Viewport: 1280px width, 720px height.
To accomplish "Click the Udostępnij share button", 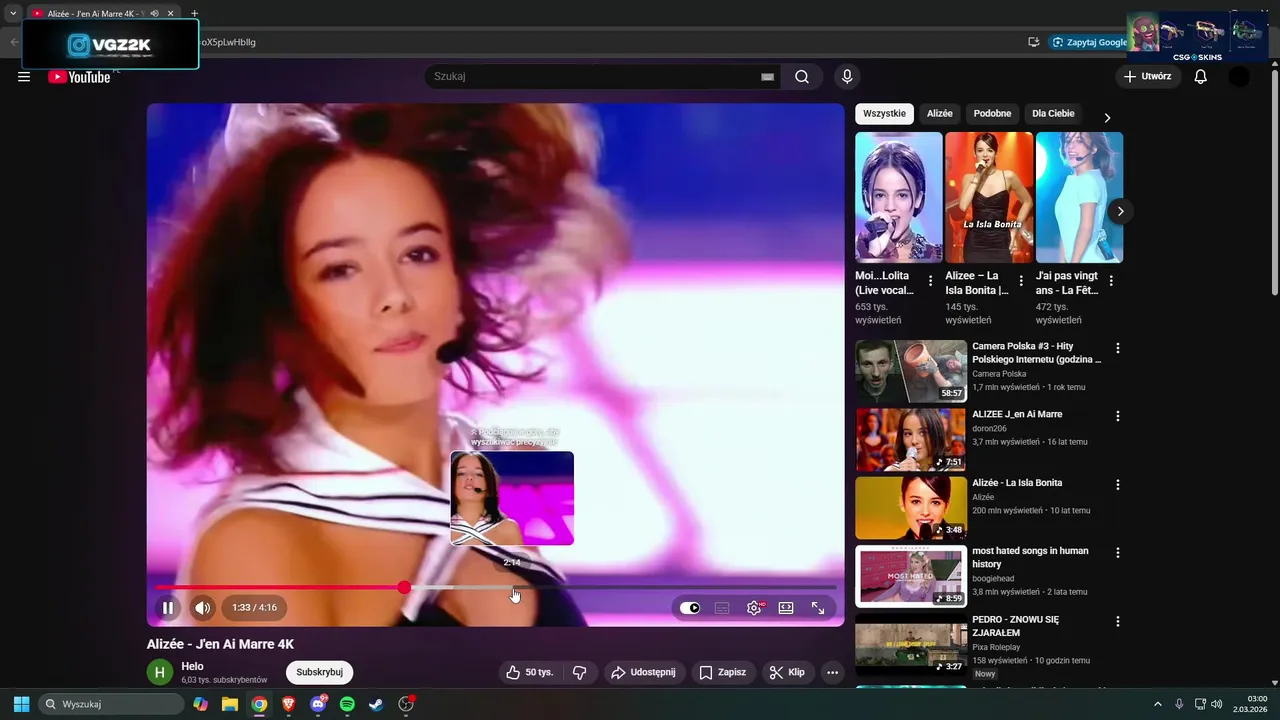I will pos(643,672).
